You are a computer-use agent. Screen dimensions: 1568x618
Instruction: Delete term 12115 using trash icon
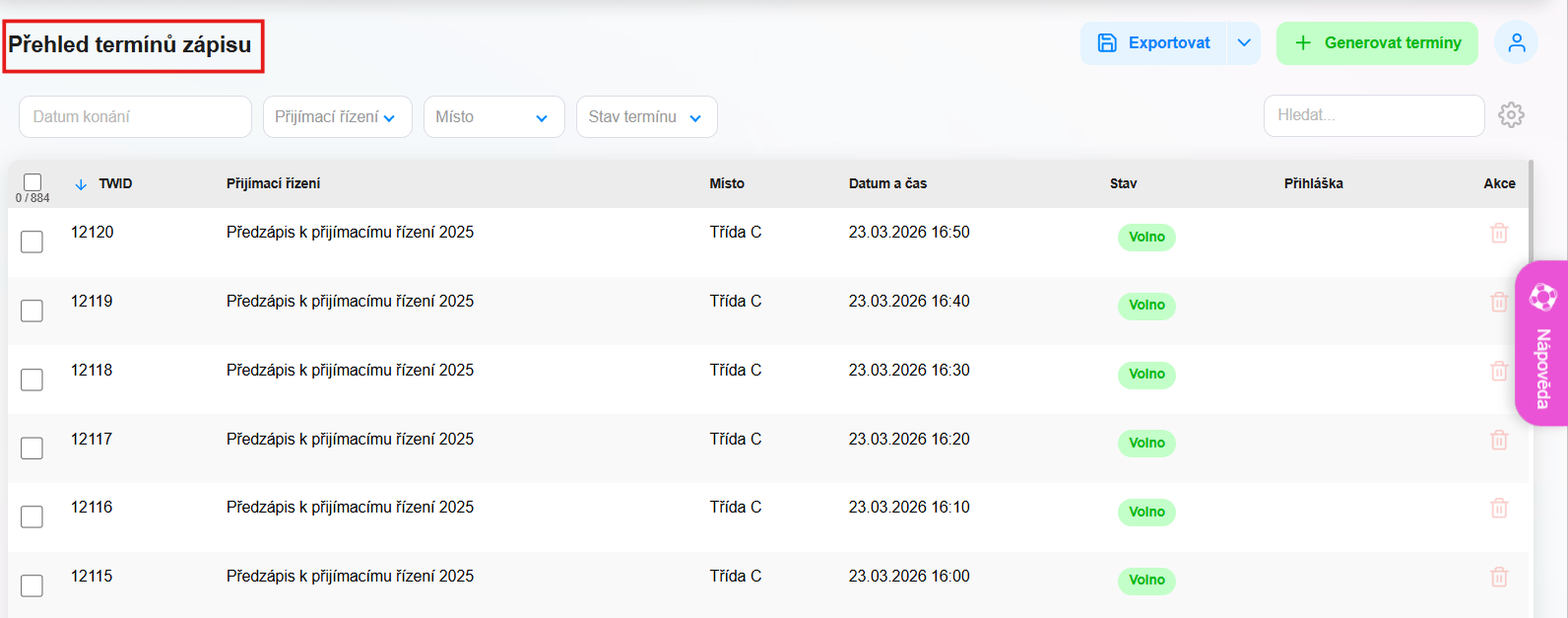coord(1499,578)
